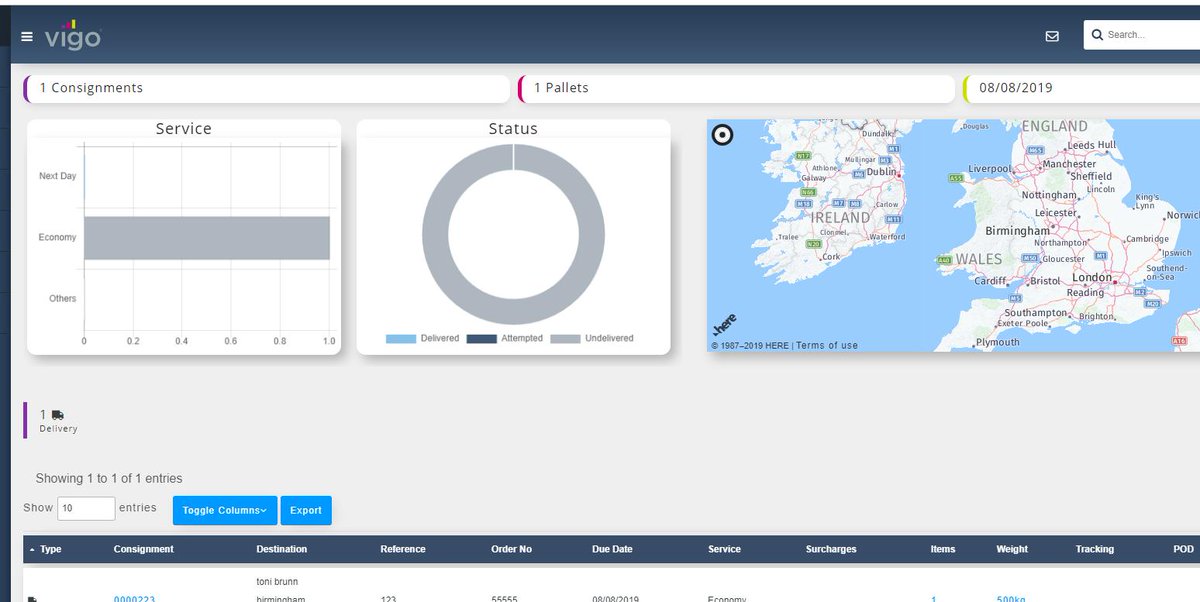1200x602 pixels.
Task: Open the Terms of use link on map
Action: (x=827, y=346)
